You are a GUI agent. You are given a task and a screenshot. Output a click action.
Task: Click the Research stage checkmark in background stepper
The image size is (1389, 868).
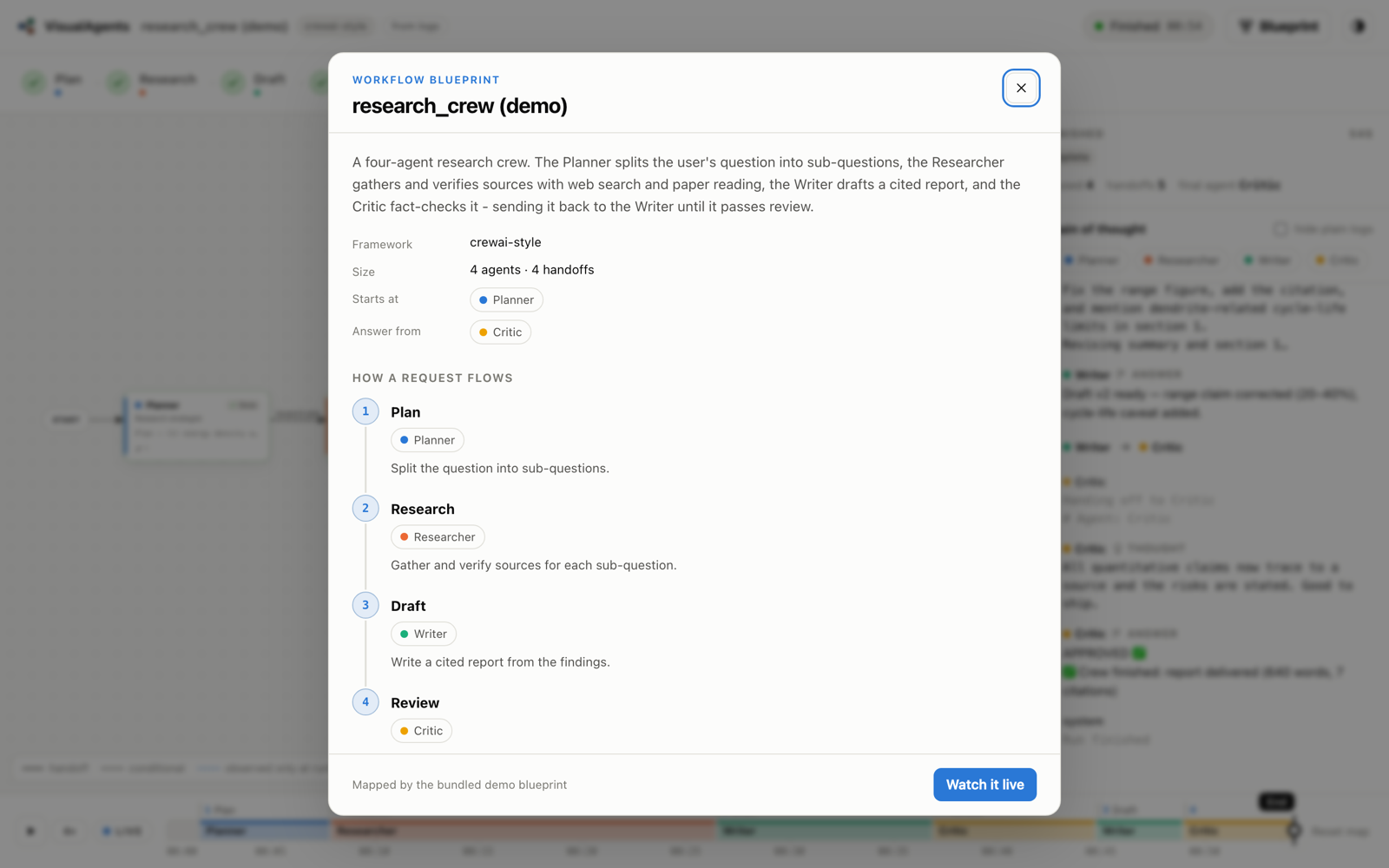click(x=118, y=82)
